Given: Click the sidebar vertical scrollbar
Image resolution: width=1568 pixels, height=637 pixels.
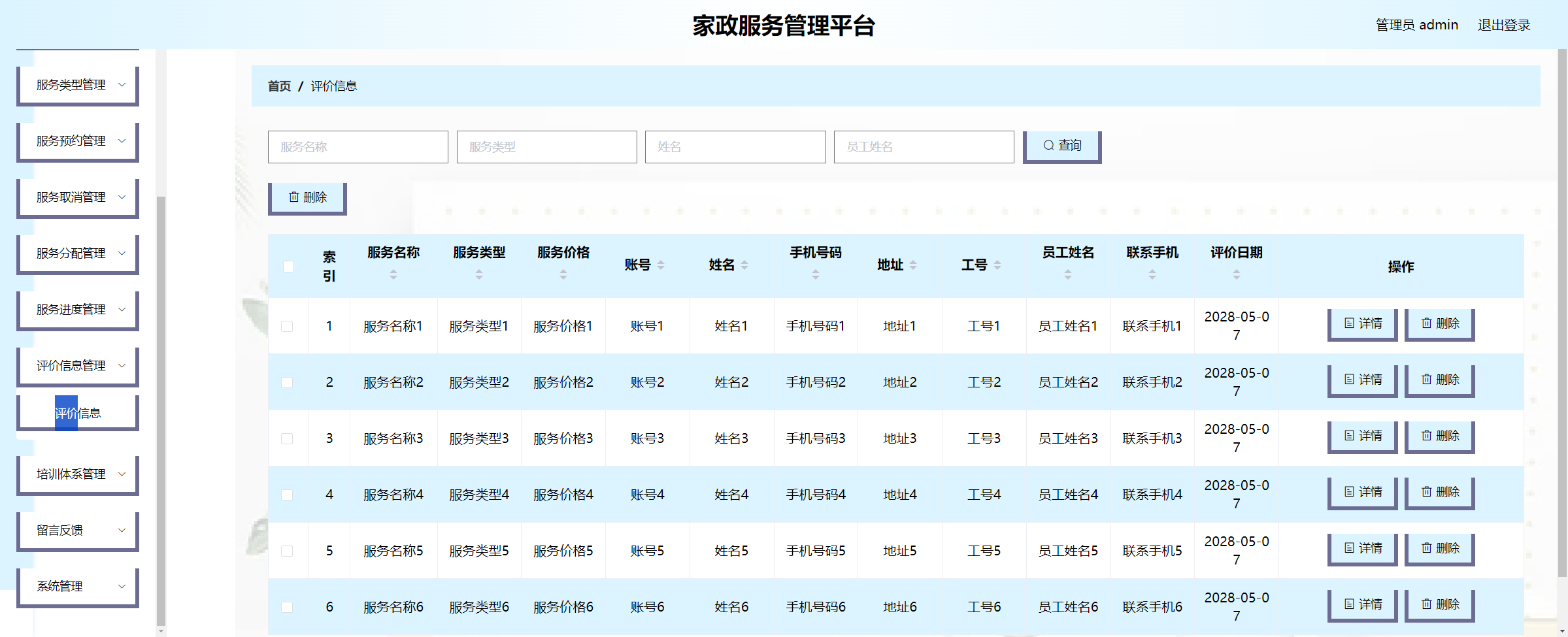Looking at the screenshot, I should coord(161,410).
